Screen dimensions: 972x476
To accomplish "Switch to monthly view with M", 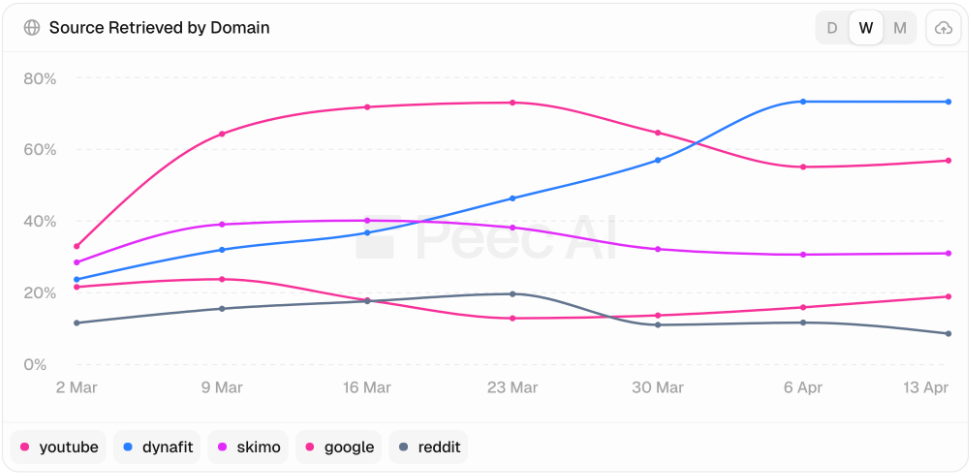I will pos(899,28).
